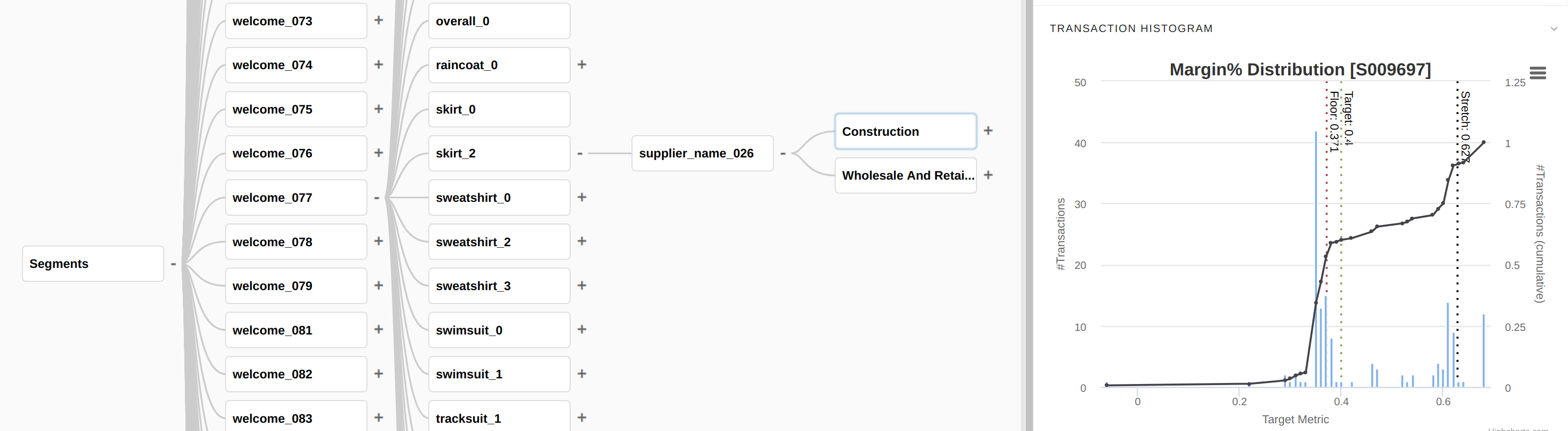Expand the tracksuit_1 node plus icon
The image size is (1568, 431).
tap(582, 418)
